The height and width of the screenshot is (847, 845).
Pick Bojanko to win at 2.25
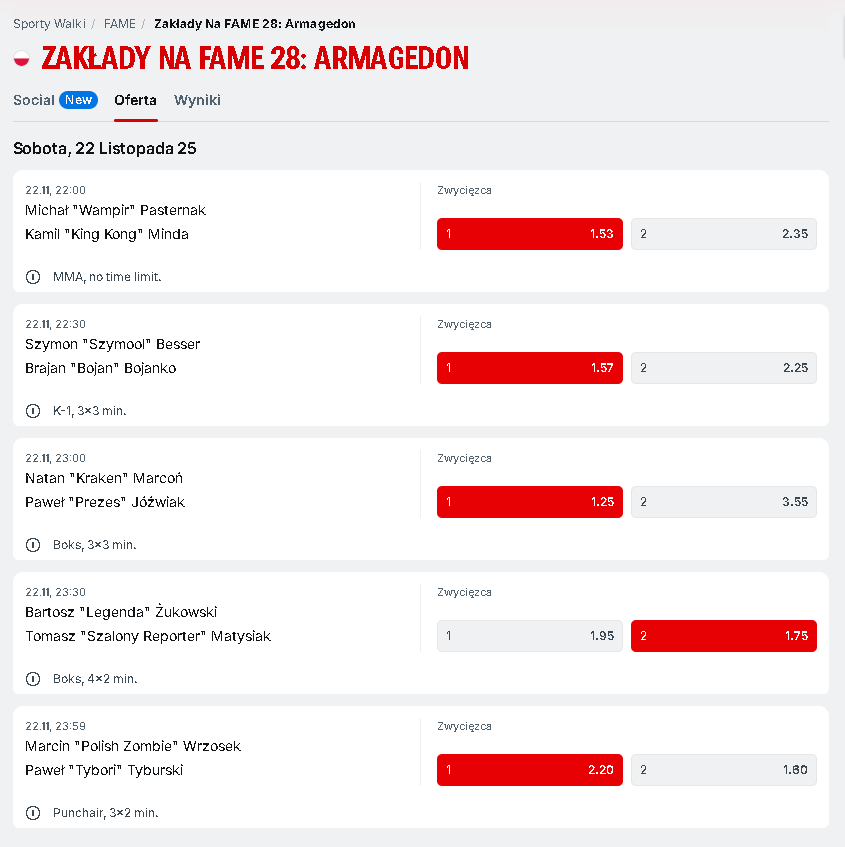coord(723,368)
